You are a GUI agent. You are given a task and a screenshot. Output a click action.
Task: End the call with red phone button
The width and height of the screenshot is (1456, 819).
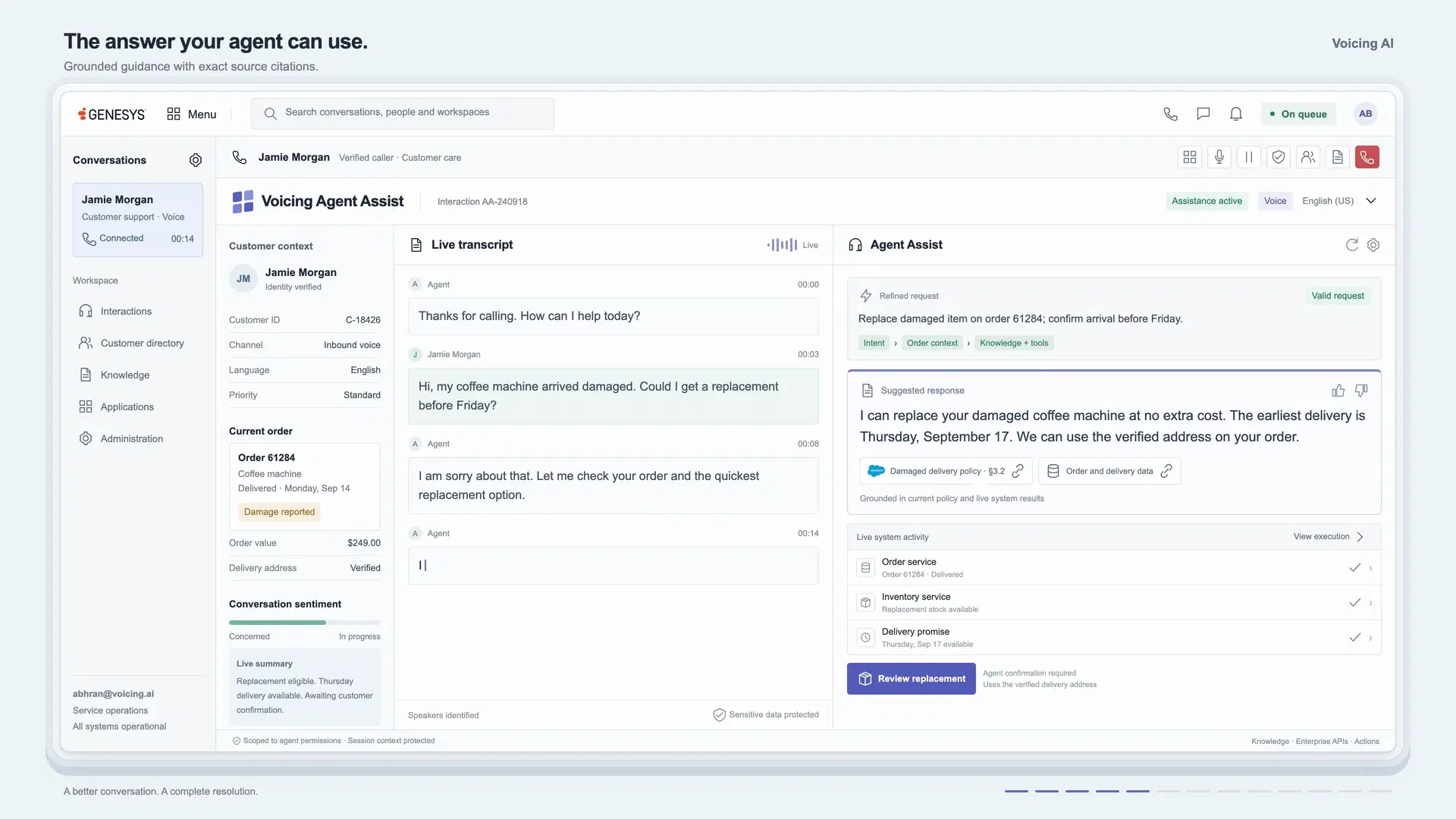[x=1367, y=157]
